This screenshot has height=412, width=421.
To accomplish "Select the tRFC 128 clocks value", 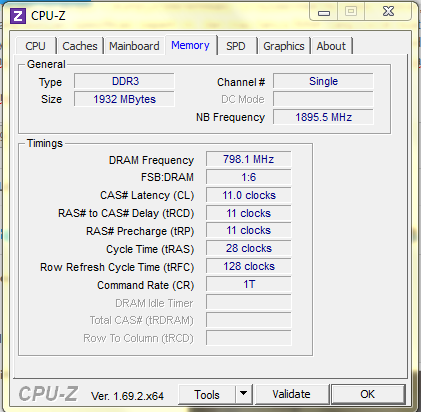I will pyautogui.click(x=249, y=266).
